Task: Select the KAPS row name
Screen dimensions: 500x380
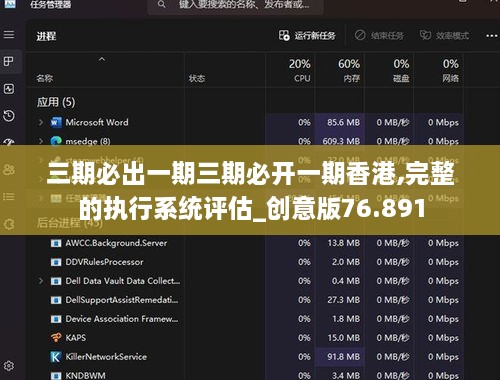Action: pyautogui.click(x=75, y=338)
